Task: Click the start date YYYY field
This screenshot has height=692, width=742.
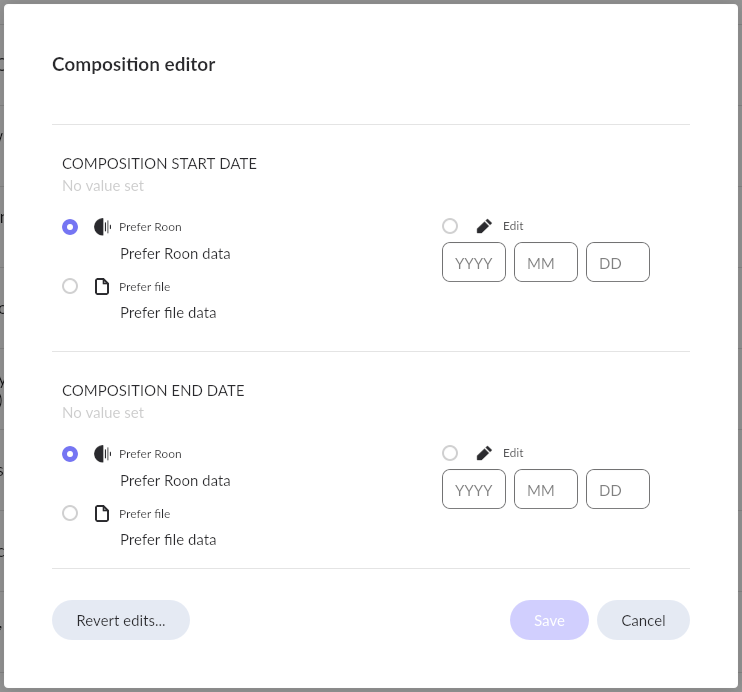Action: pyautogui.click(x=474, y=263)
